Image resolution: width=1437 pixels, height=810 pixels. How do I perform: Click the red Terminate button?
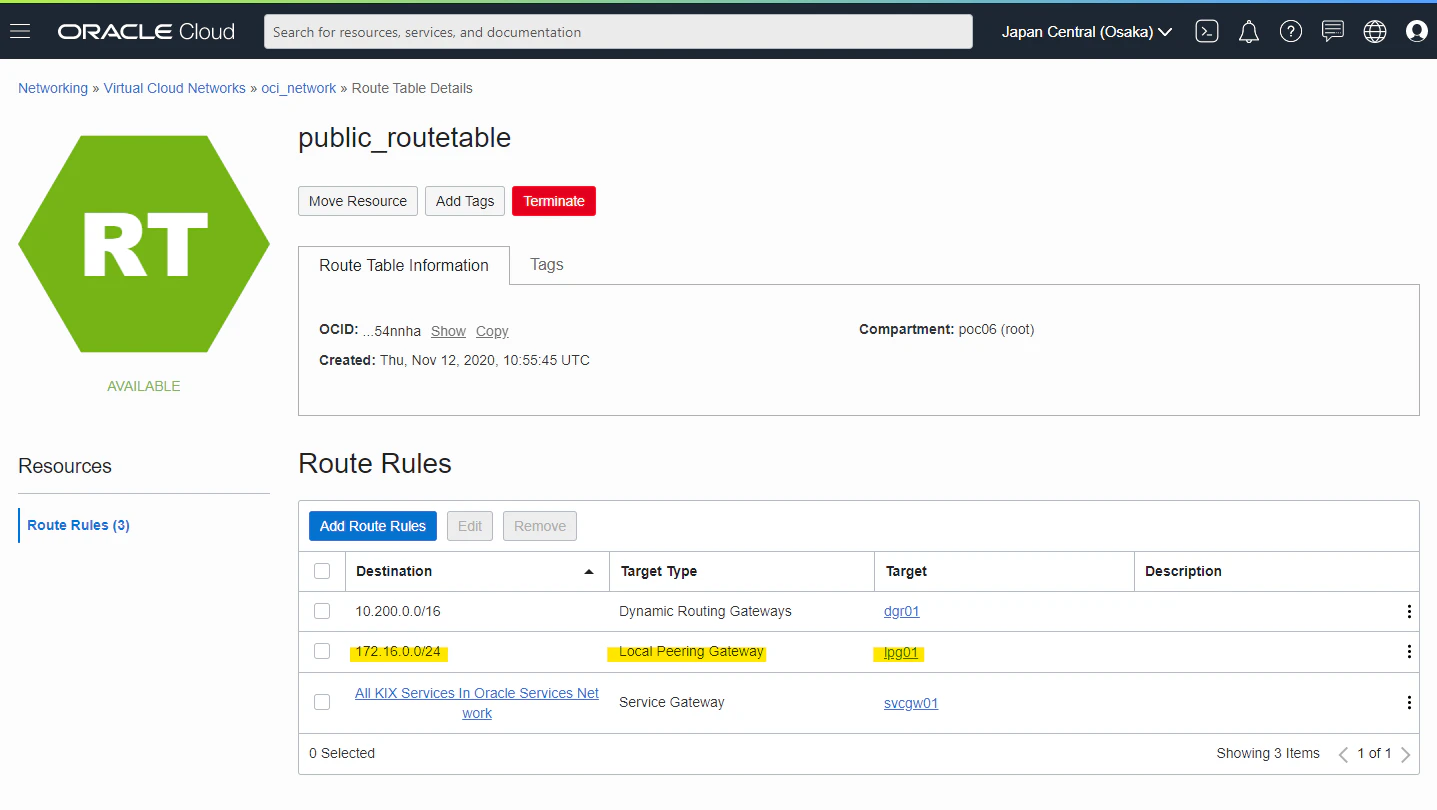tap(554, 201)
